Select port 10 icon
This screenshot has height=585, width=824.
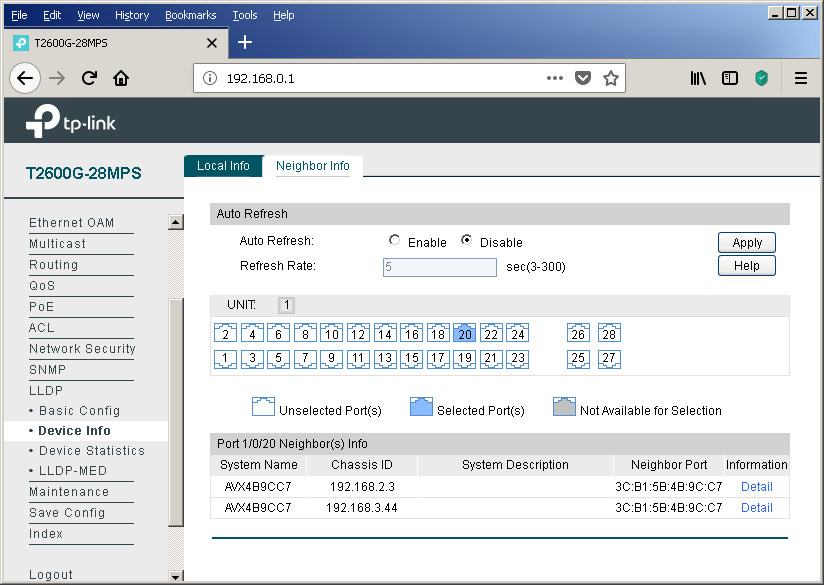(332, 333)
